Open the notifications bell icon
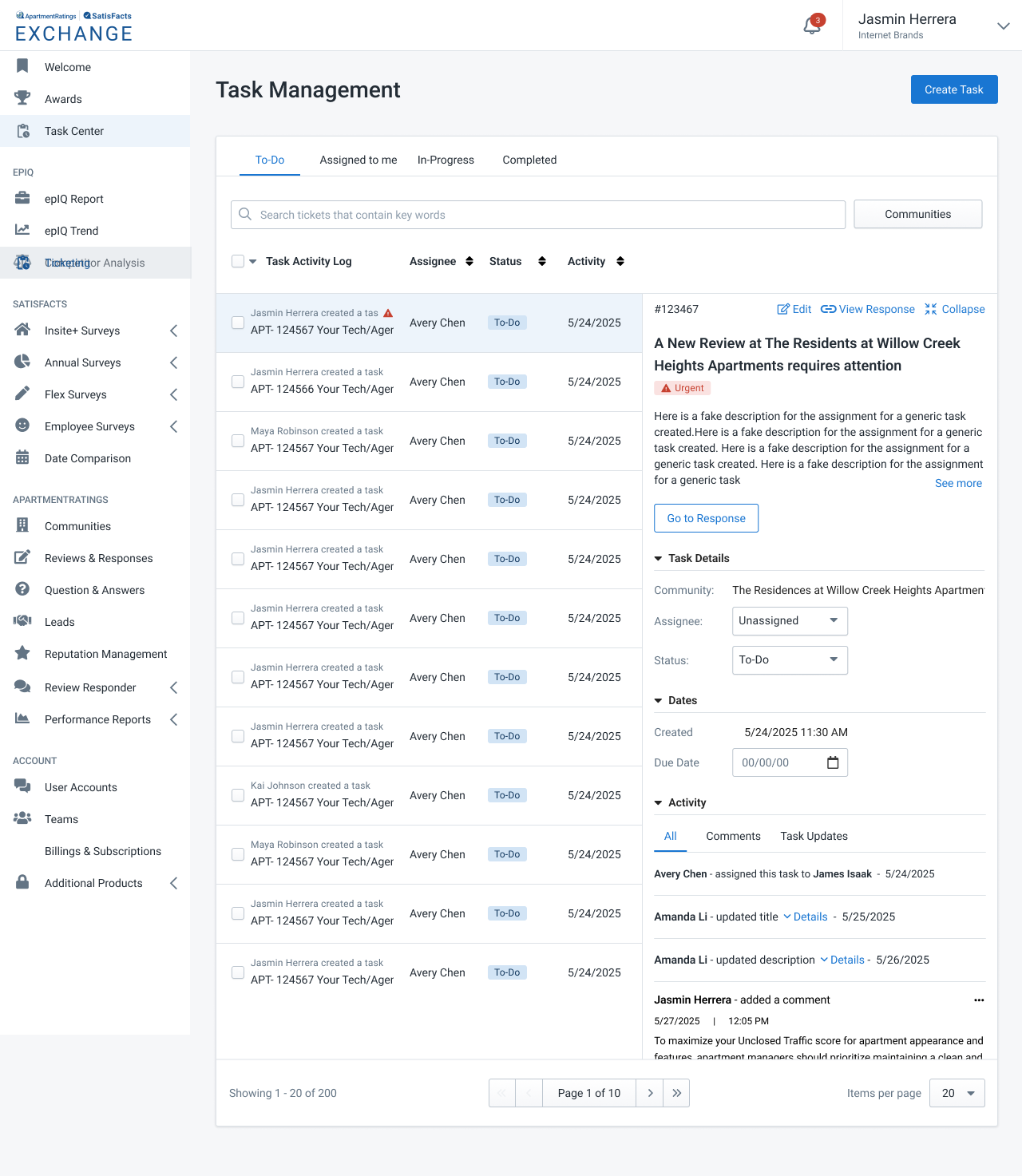Screen dimensions: 1022x1176 (812, 26)
